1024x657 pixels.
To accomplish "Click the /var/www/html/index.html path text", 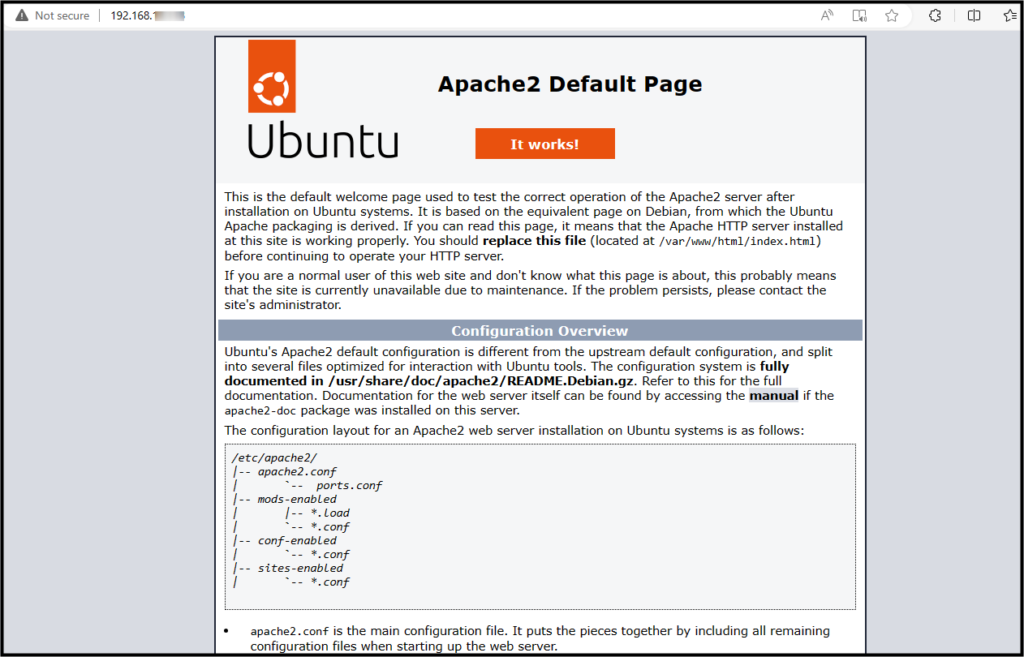I will 741,241.
